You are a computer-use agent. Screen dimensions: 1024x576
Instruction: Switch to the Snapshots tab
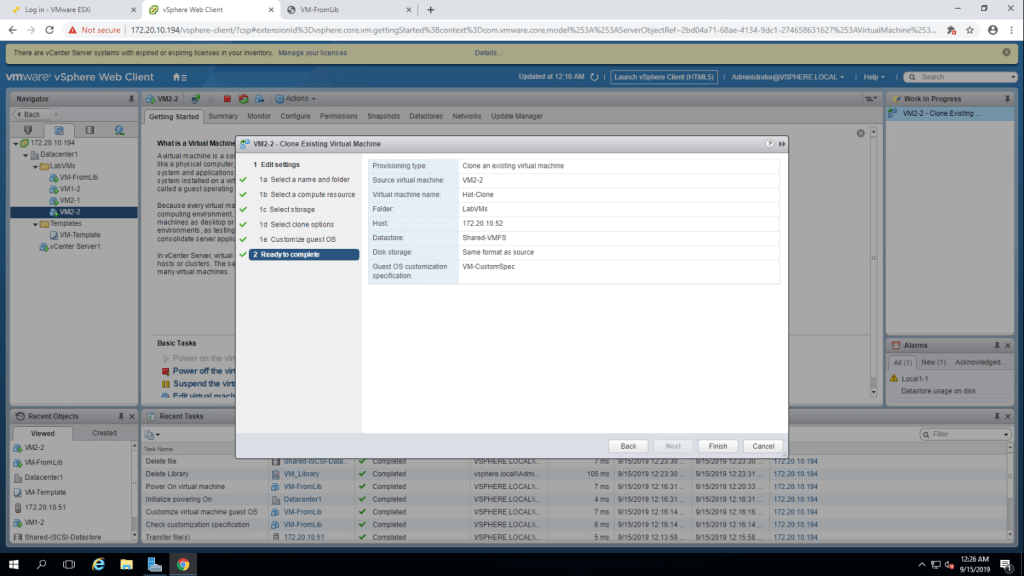click(x=383, y=116)
